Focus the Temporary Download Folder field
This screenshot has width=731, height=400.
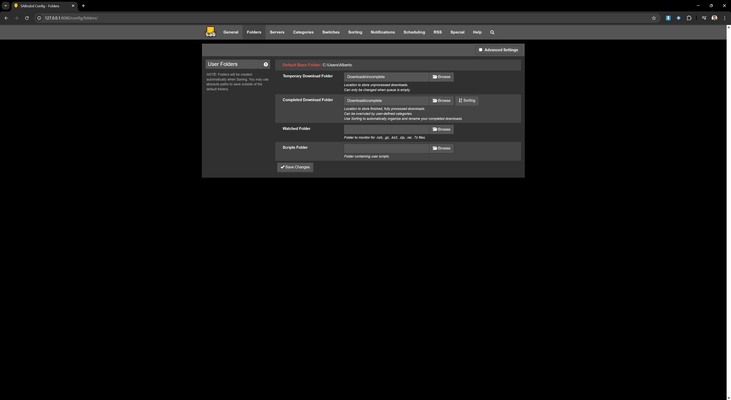tap(386, 77)
